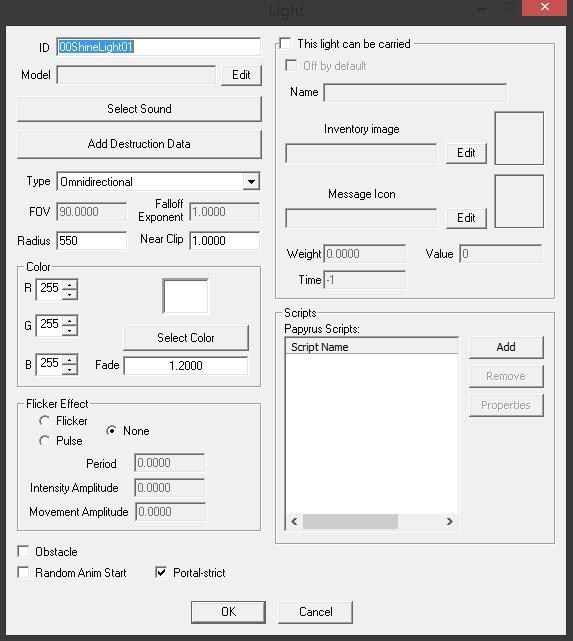Image resolution: width=573 pixels, height=641 pixels.
Task: Click the Radius input field
Action: [x=92, y=241]
